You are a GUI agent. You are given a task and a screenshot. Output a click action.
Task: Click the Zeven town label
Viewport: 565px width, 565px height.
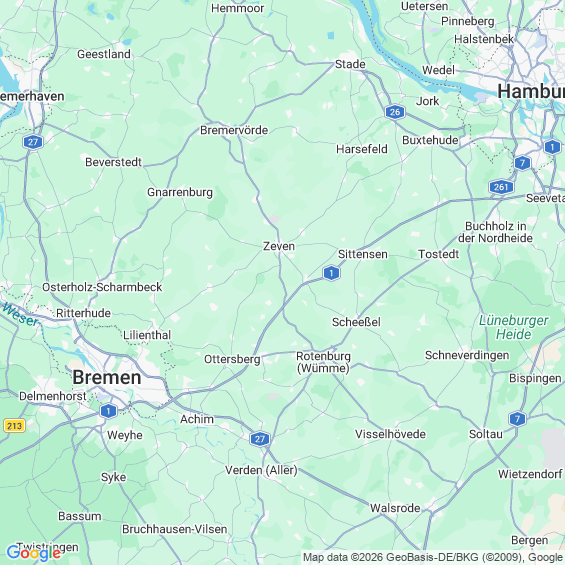point(279,246)
